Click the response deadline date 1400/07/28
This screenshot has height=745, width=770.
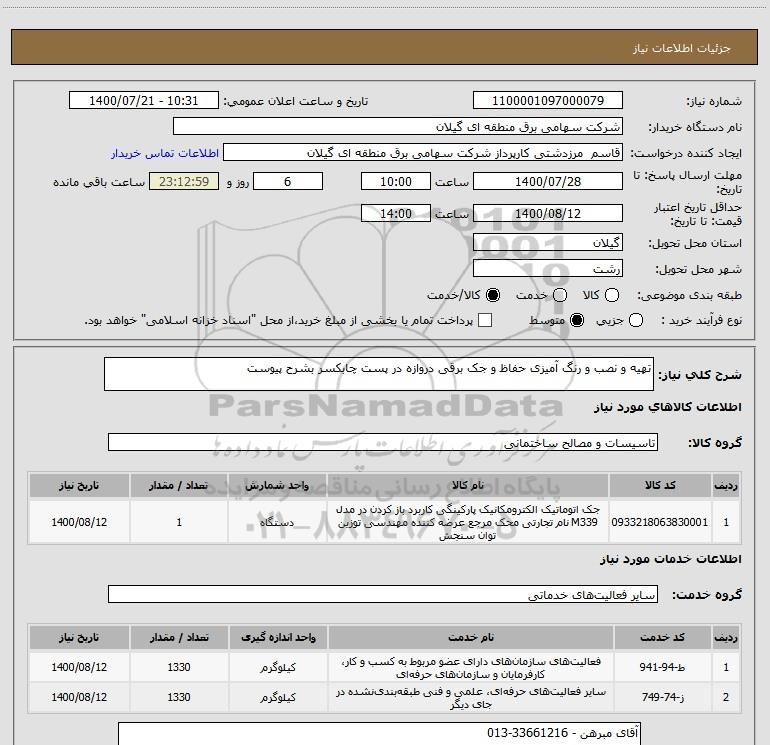[x=548, y=182]
